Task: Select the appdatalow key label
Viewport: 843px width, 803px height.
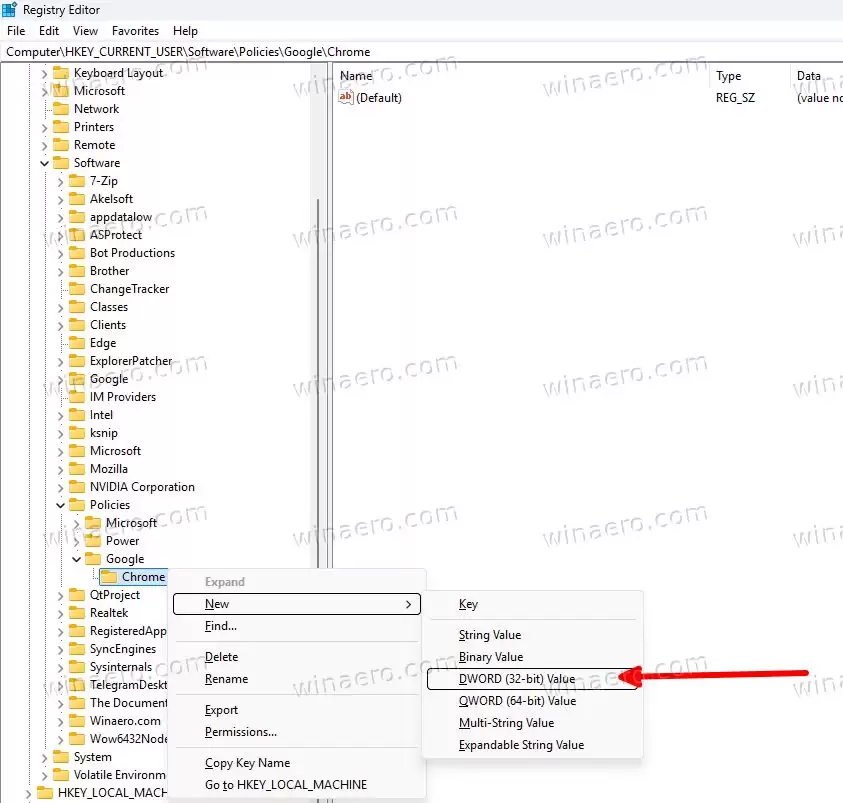Action: tap(121, 217)
